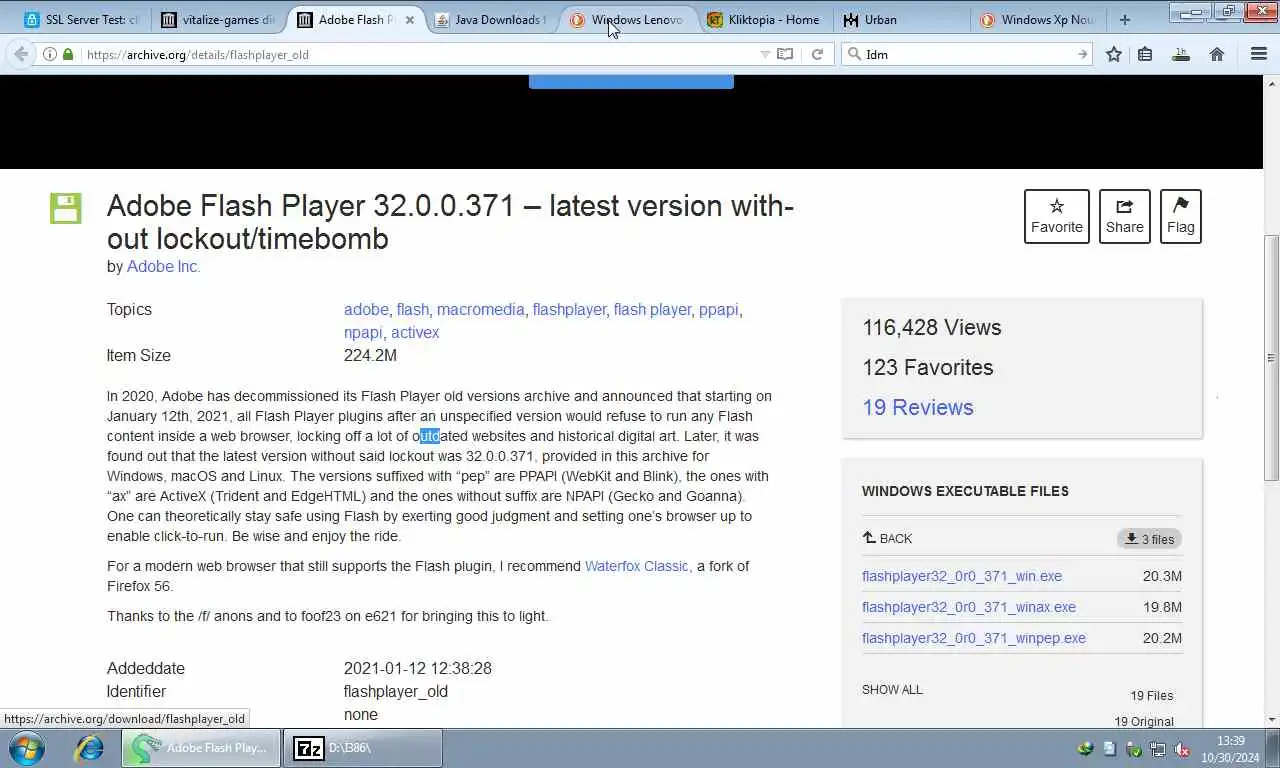
Task: Open the Windows Start menu
Action: click(x=27, y=748)
